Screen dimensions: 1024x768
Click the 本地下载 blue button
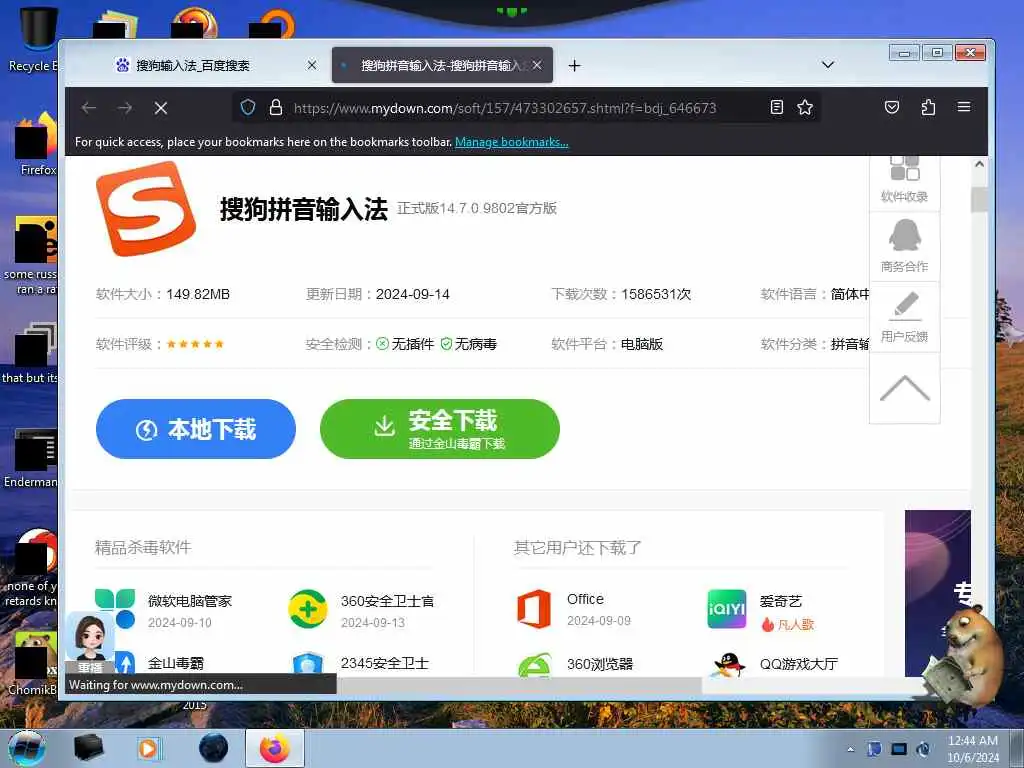coord(196,429)
